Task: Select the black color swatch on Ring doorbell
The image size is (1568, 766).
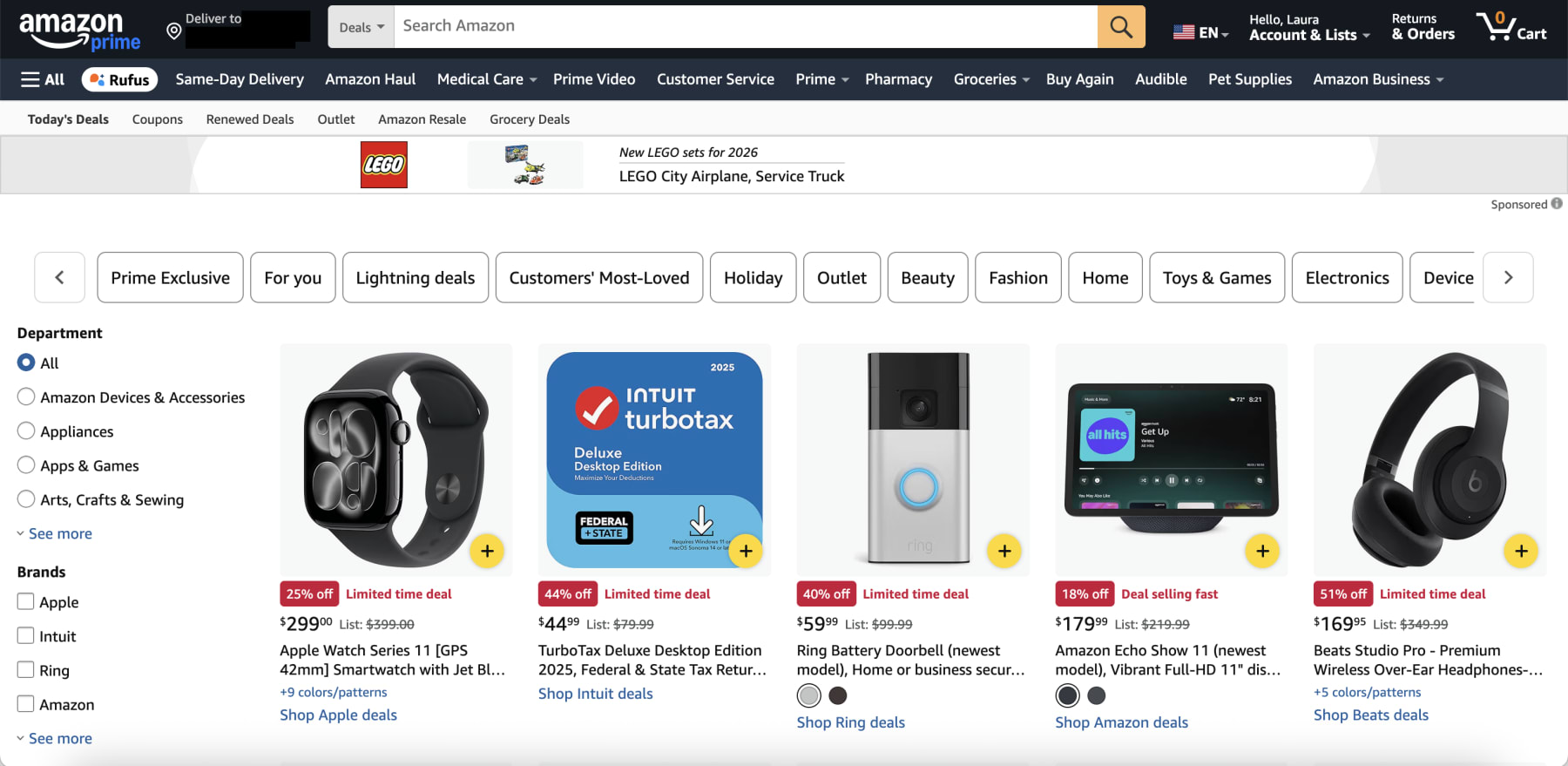Action: (x=838, y=695)
